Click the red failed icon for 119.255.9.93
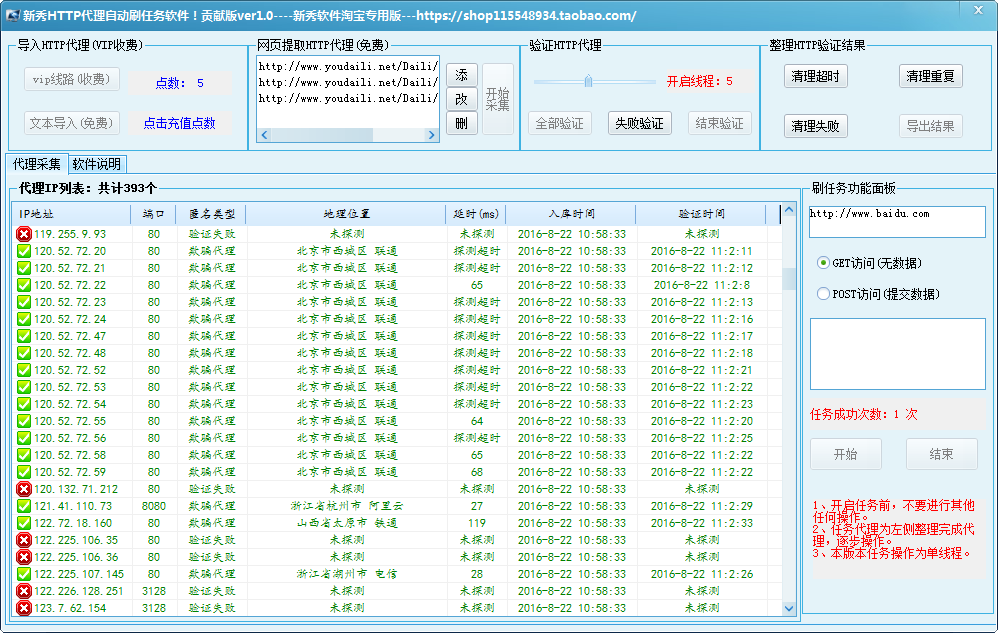The width and height of the screenshot is (998, 633). [x=24, y=234]
